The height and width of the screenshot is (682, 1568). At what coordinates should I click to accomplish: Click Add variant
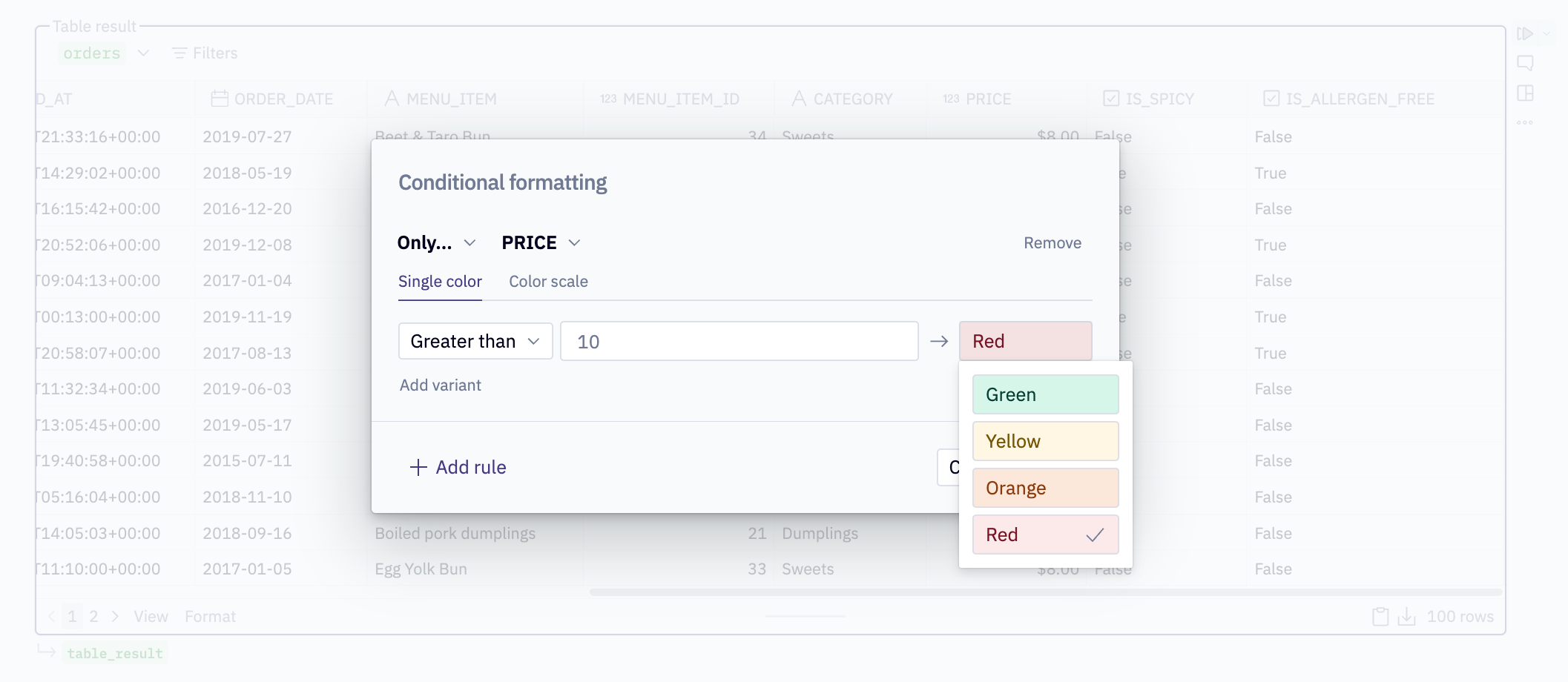pos(441,385)
